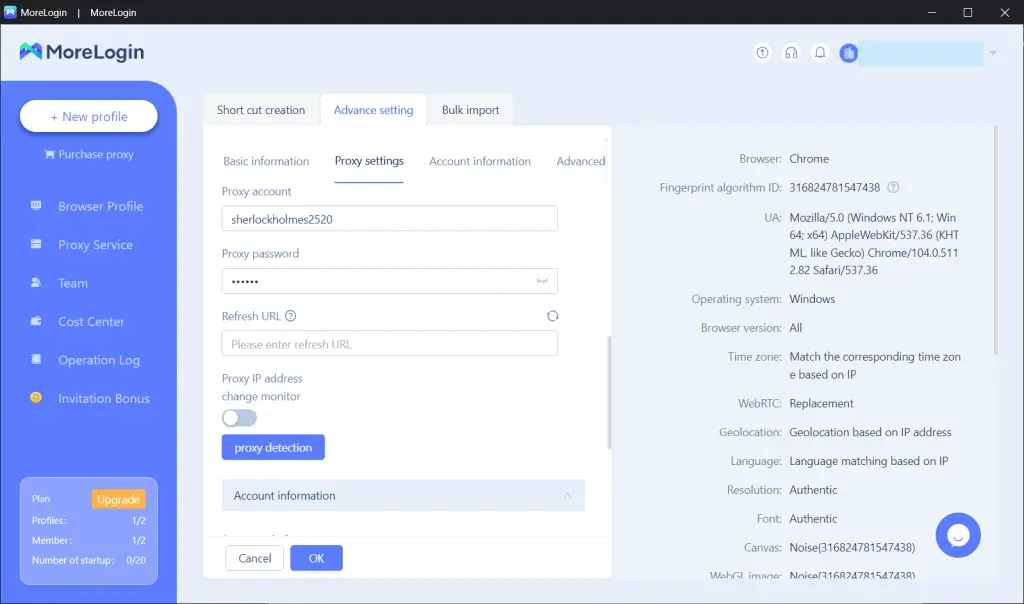Click the Proxy account input field
Screen dimensions: 1024x604
389,219
